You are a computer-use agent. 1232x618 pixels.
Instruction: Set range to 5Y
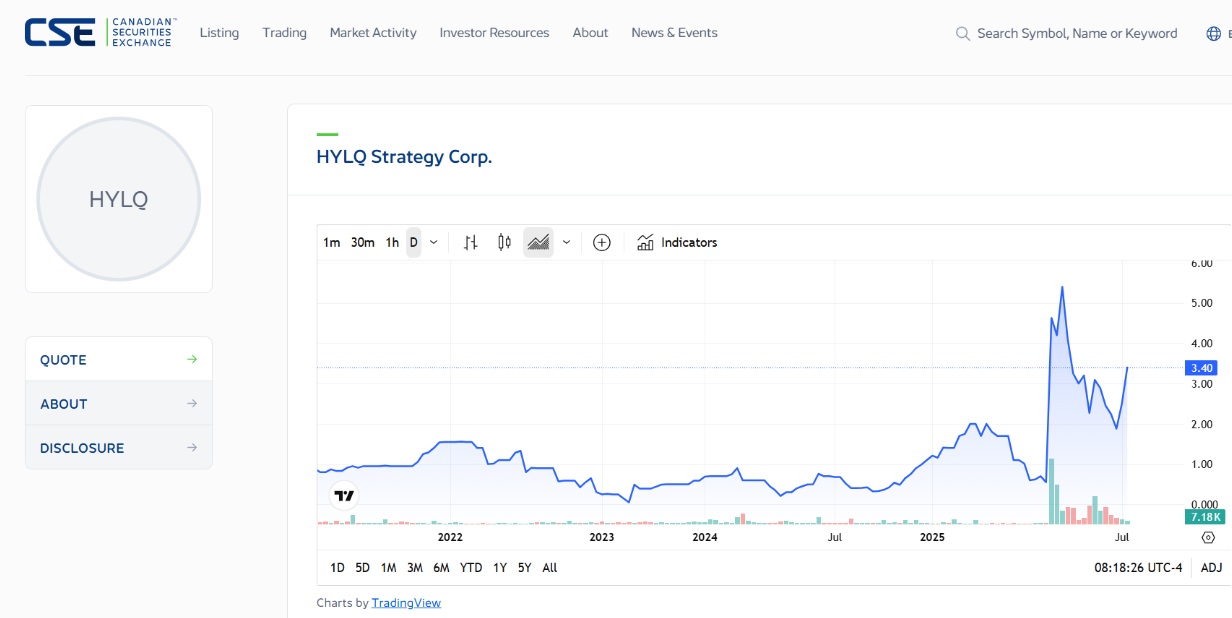pyautogui.click(x=524, y=567)
